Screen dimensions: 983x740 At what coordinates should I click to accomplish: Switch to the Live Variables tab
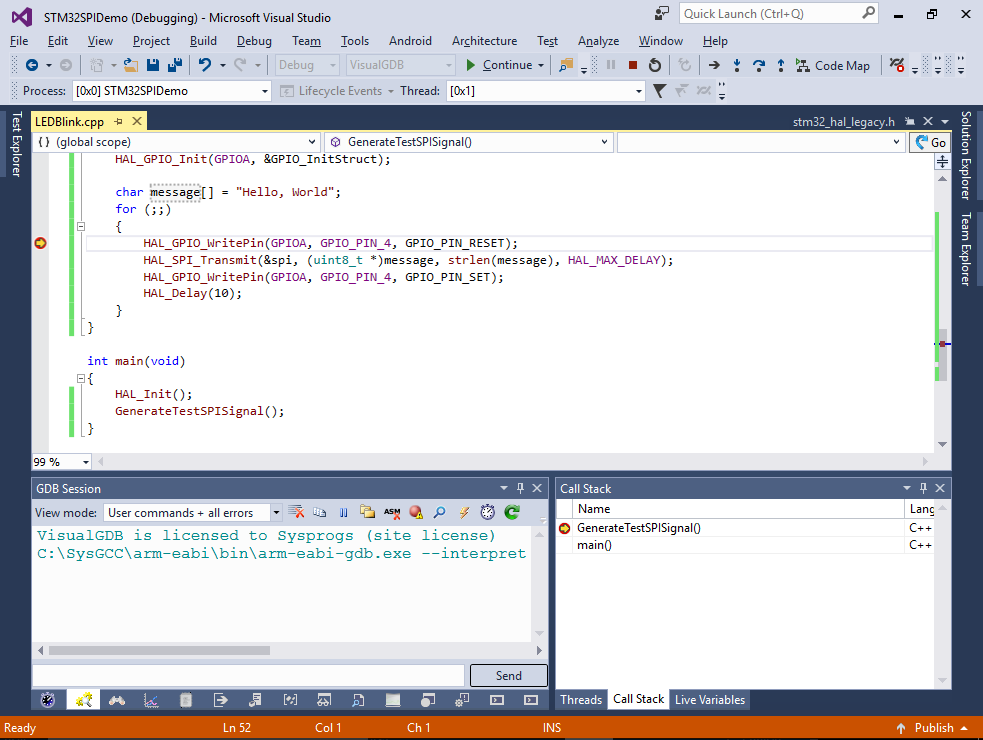pos(709,699)
